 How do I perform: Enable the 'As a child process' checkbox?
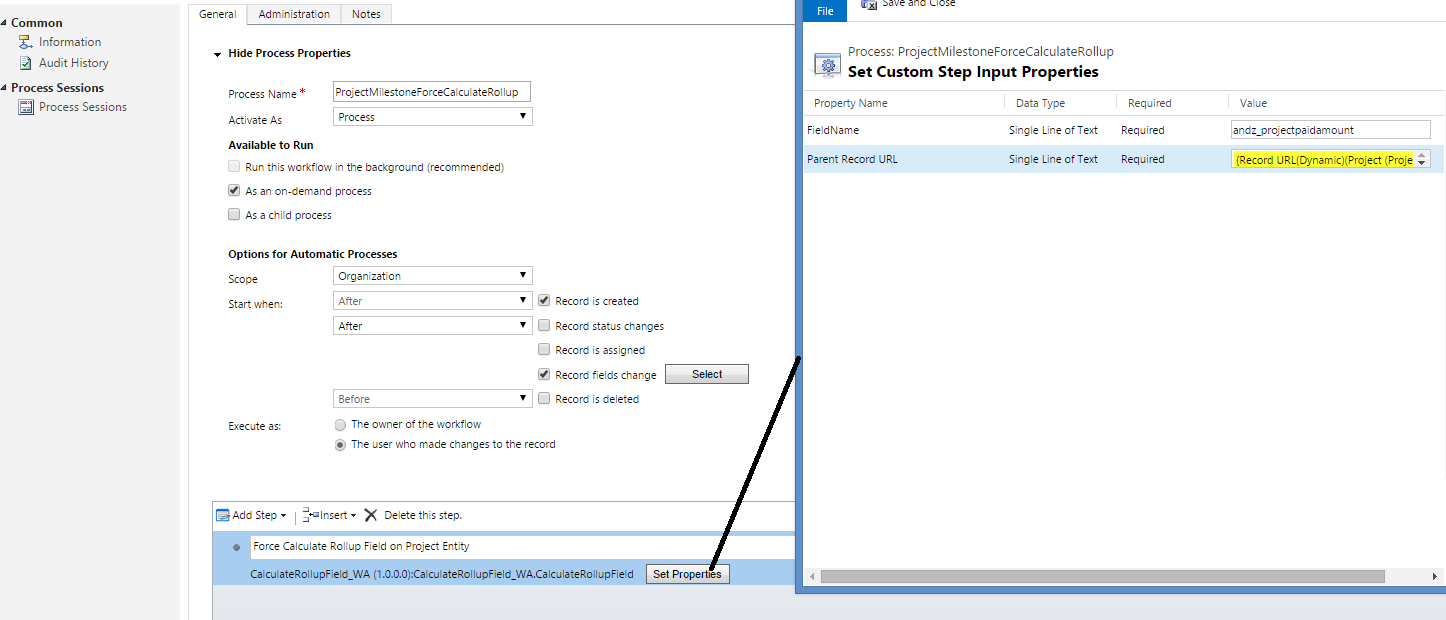234,215
